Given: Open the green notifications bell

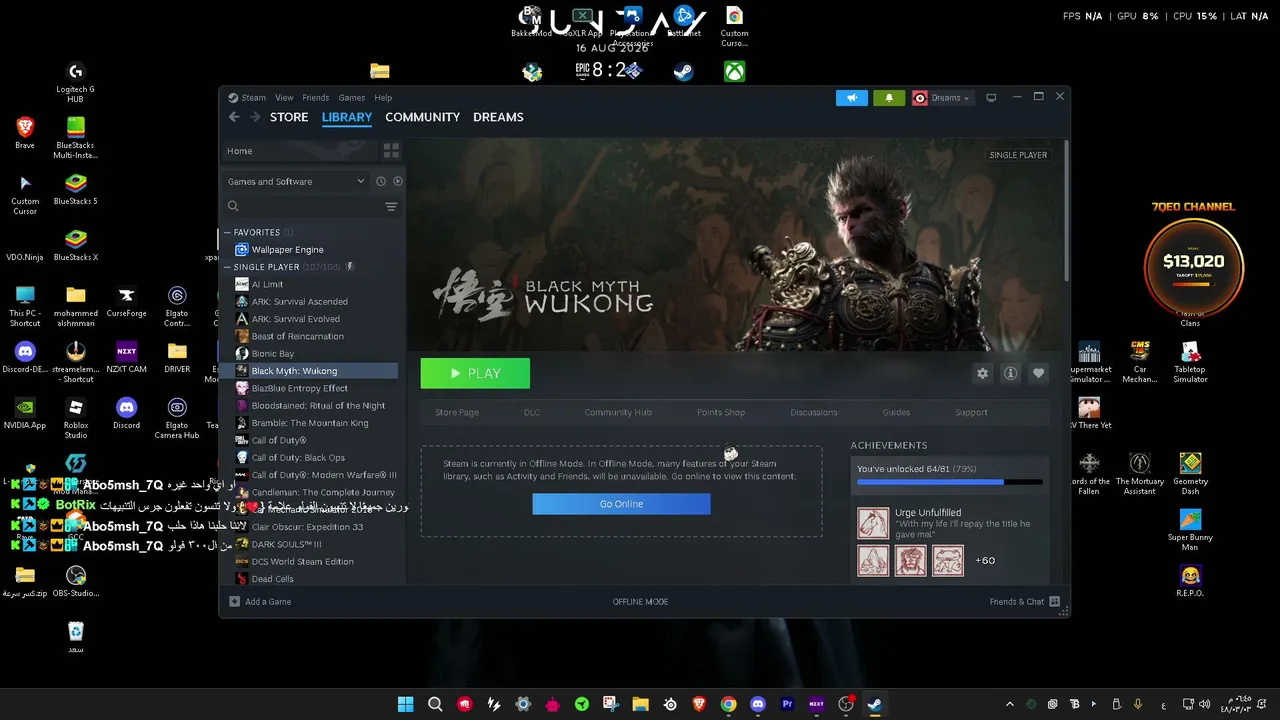Looking at the screenshot, I should [x=889, y=98].
